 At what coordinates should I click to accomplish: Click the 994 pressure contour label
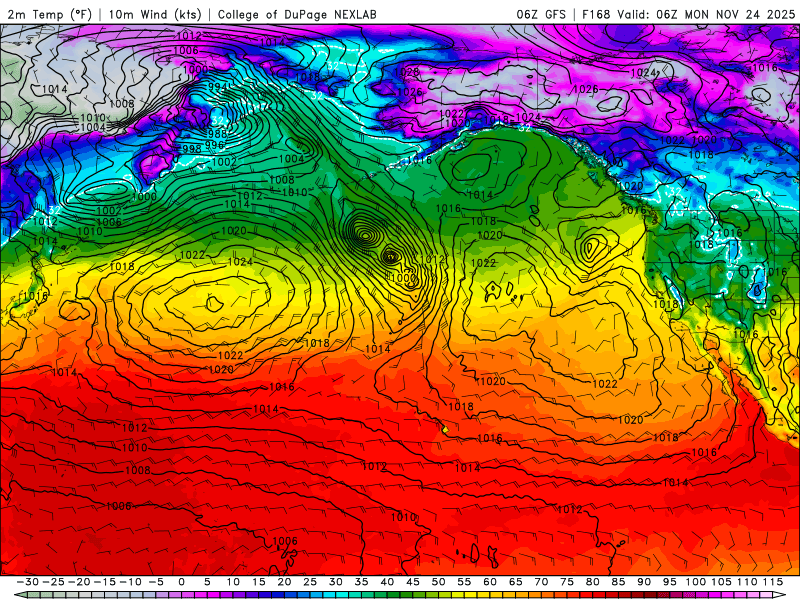pos(217,86)
